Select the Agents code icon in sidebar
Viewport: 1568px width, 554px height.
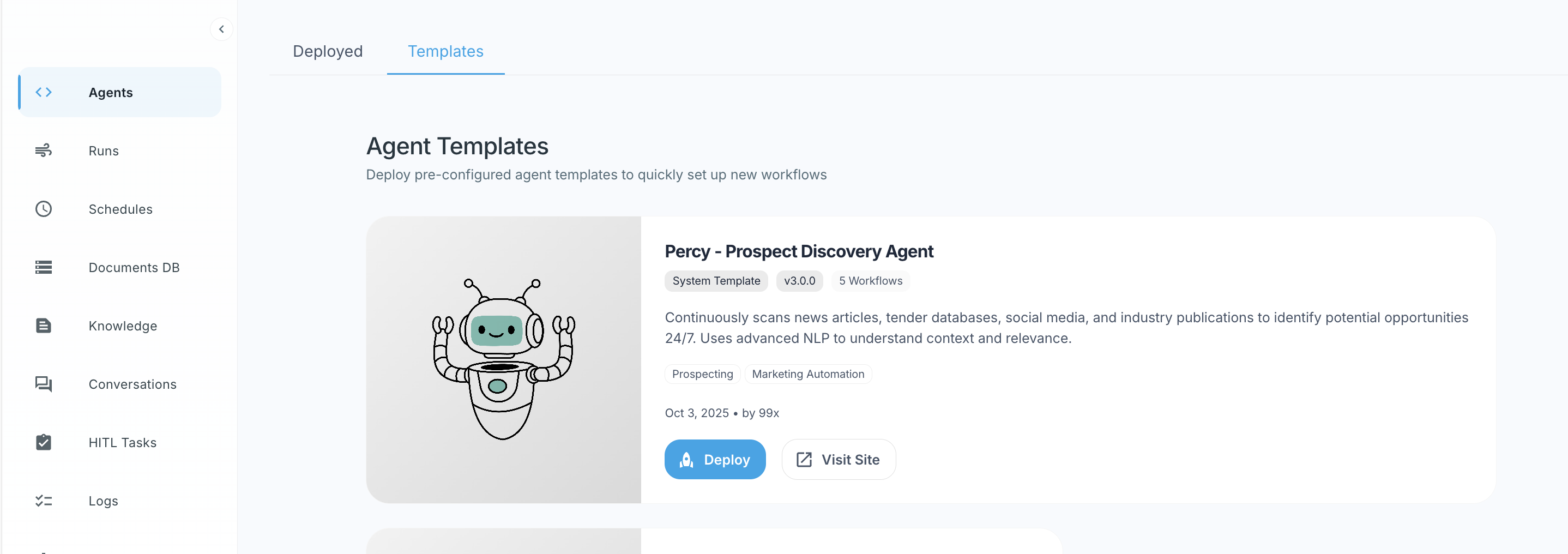click(x=43, y=92)
